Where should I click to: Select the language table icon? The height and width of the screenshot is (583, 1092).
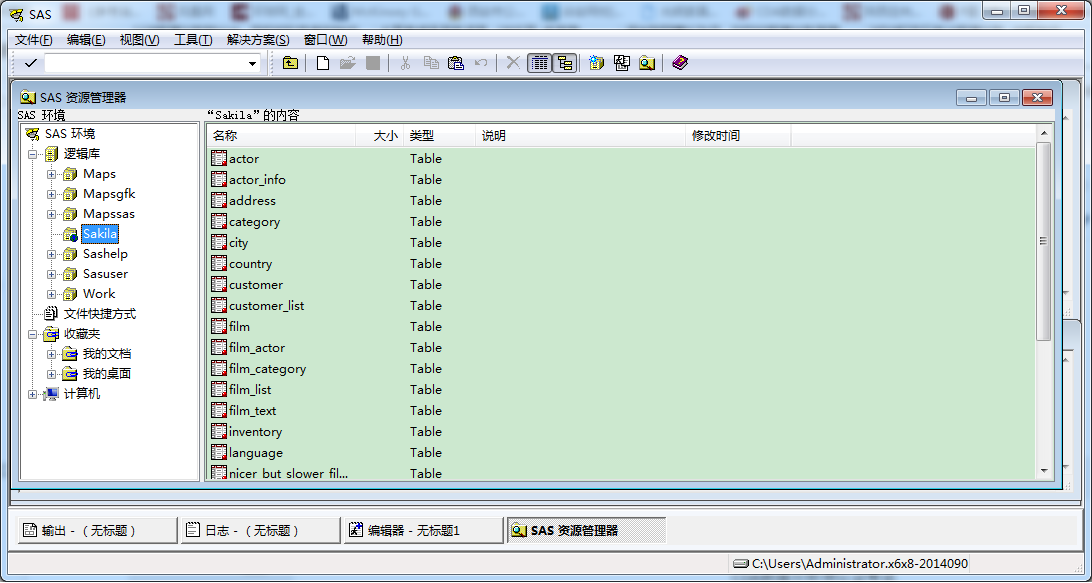point(219,453)
